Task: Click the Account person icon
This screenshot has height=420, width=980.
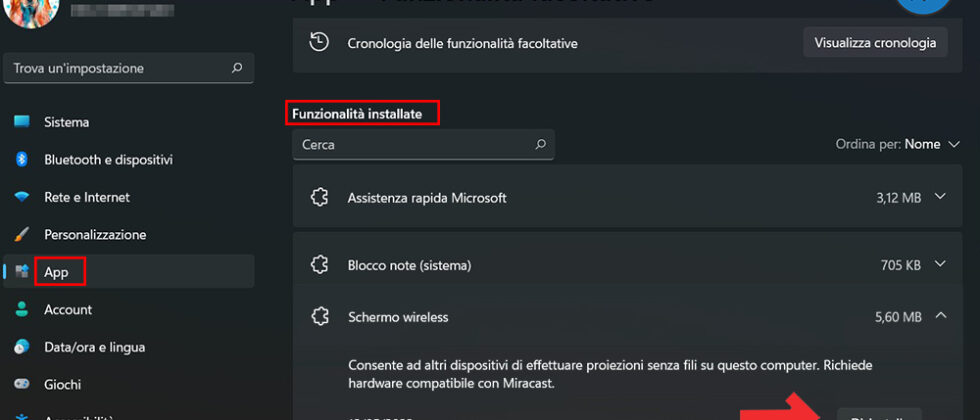Action: click(21, 310)
